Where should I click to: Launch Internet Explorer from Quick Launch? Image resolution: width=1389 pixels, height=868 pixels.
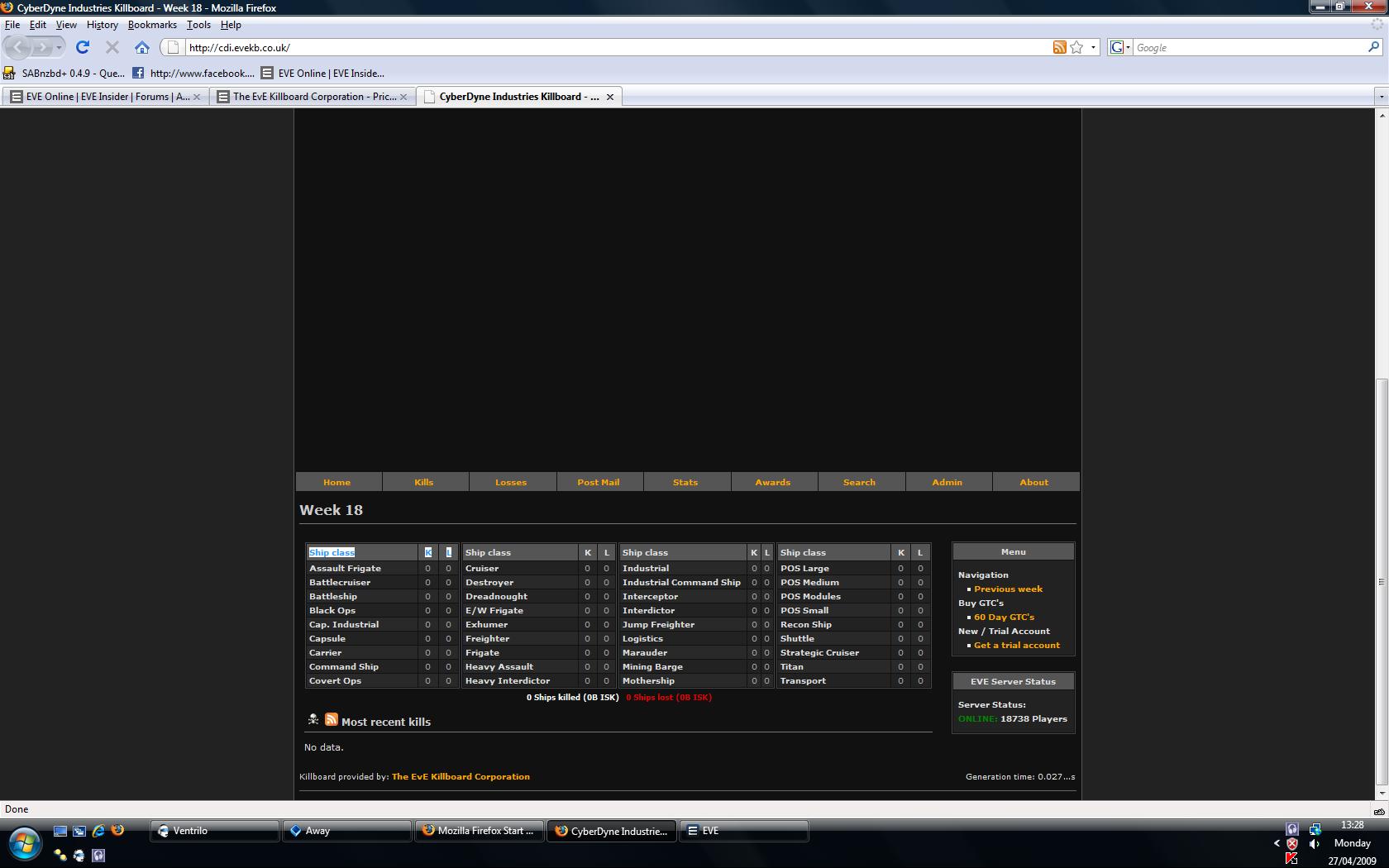click(x=98, y=831)
